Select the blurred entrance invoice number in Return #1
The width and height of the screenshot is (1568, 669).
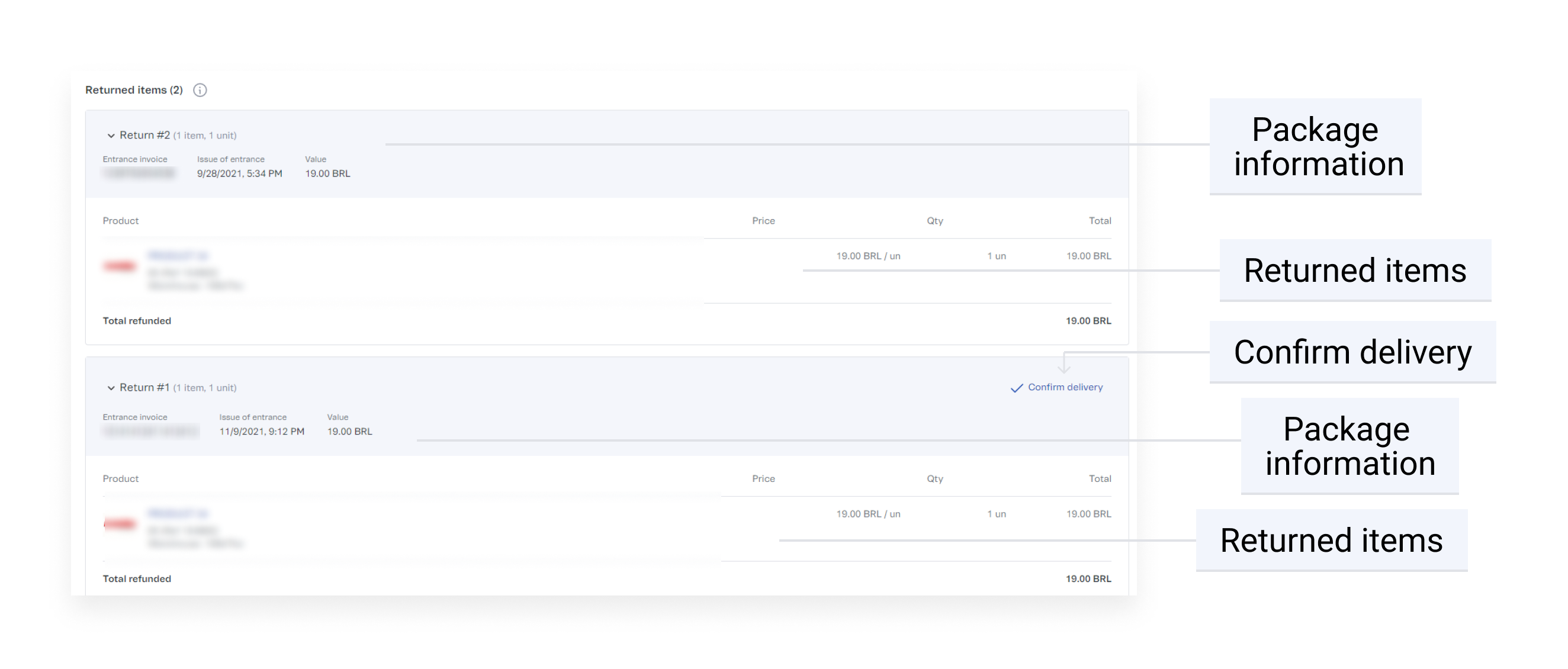point(150,432)
